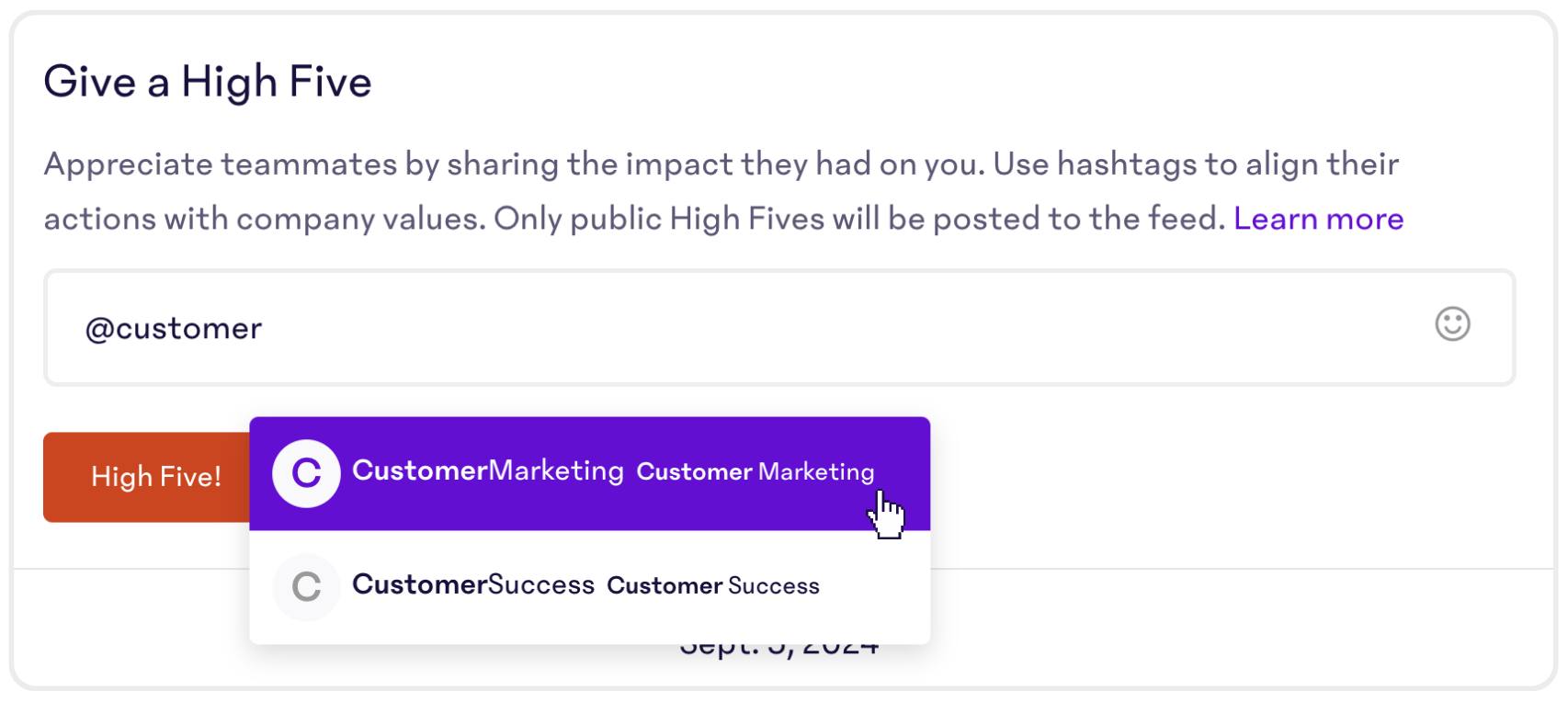Click blank area beside the Customer Success row
The width and height of the screenshot is (1568, 702).
(873, 587)
